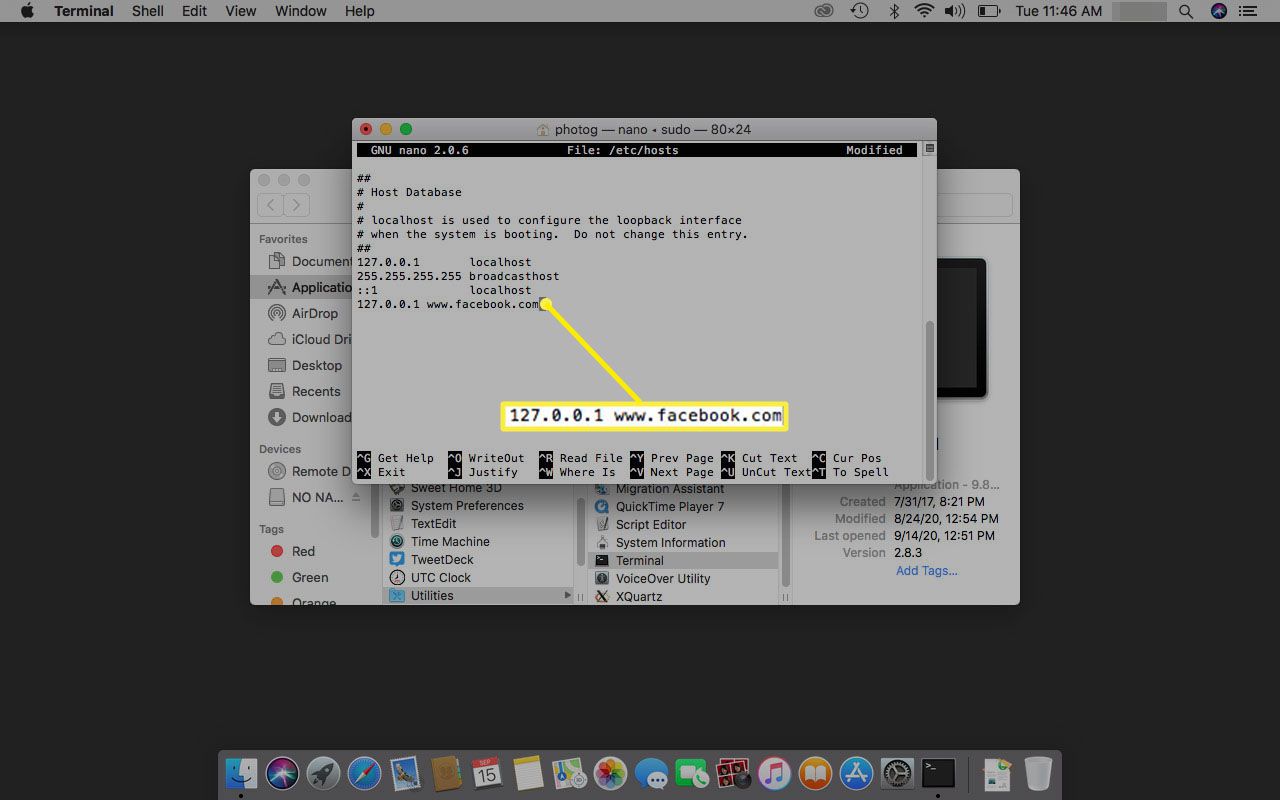Open Finder from the Dock
The image size is (1280, 800).
pyautogui.click(x=241, y=773)
